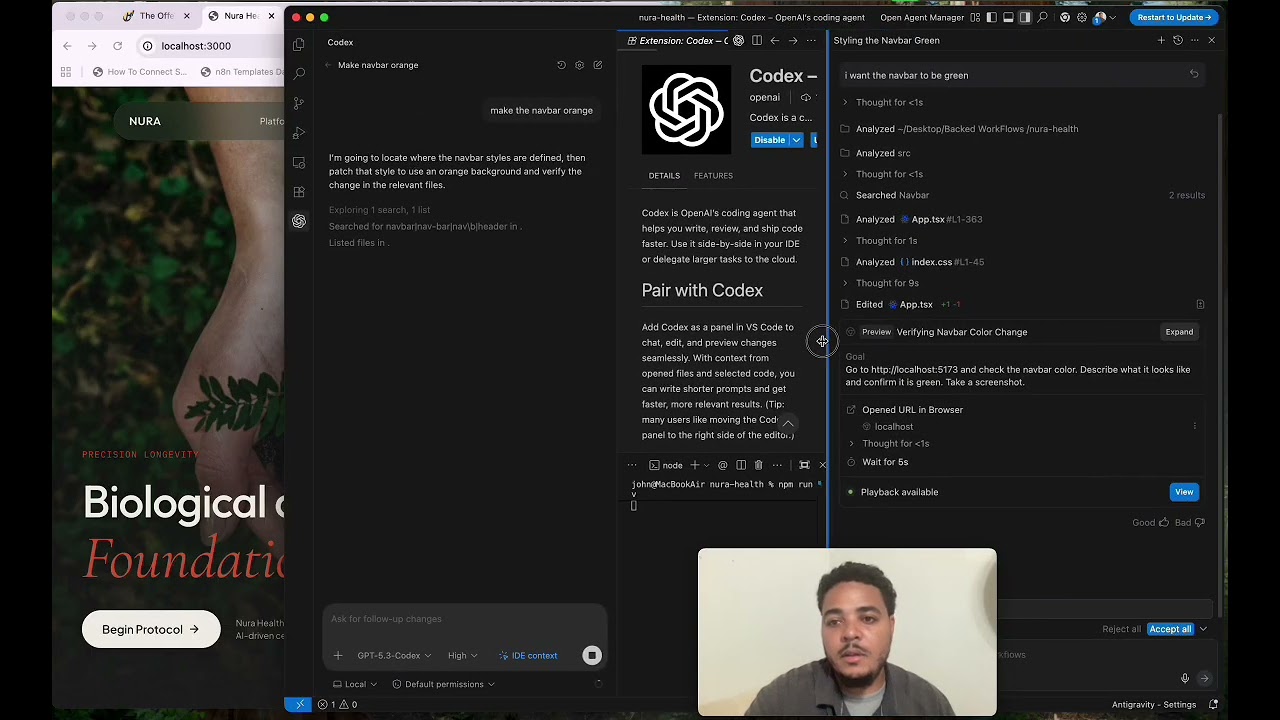Open the Explorer view in activity bar
Image resolution: width=1280 pixels, height=720 pixels.
coord(299,44)
